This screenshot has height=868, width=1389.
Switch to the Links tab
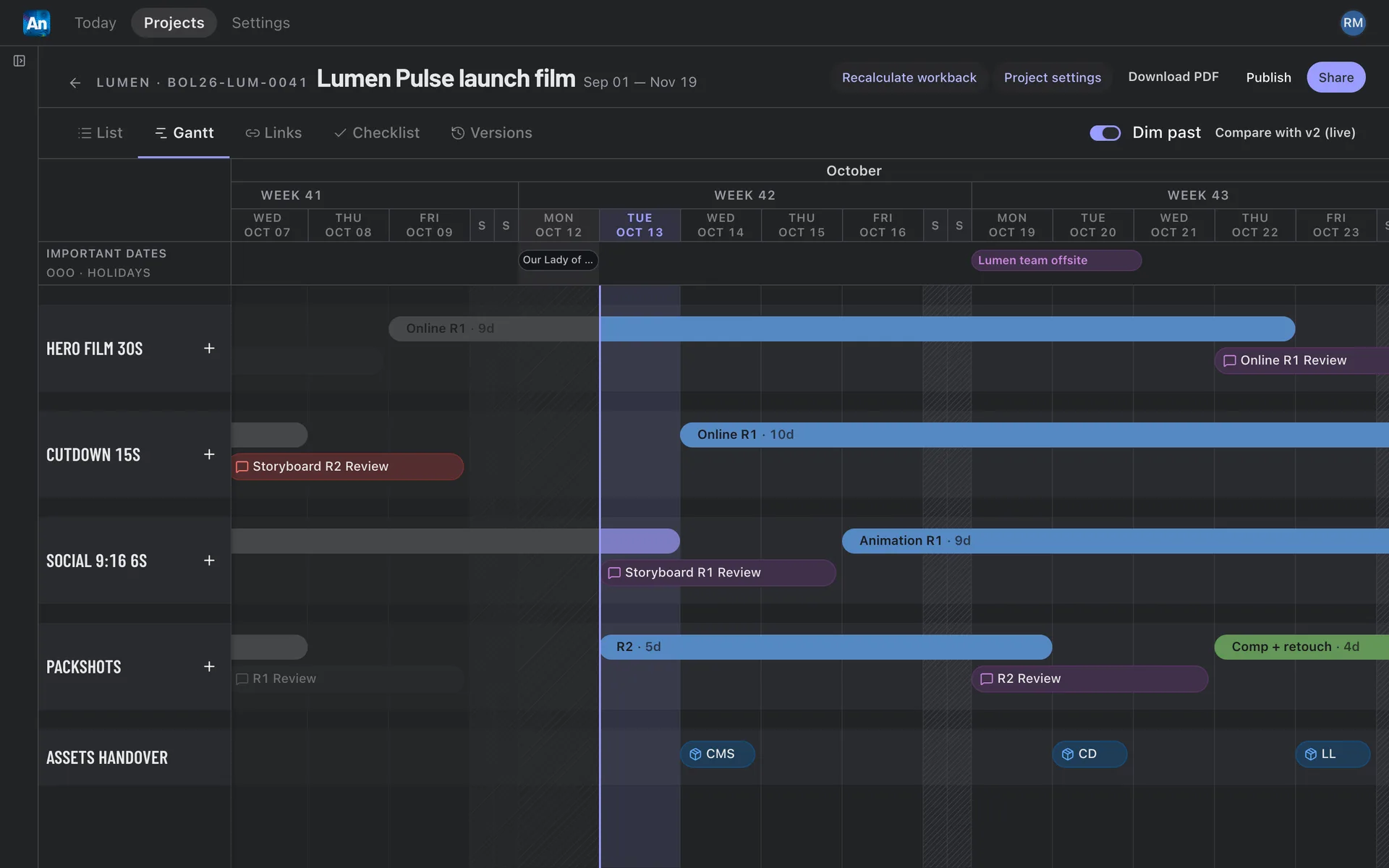pos(273,133)
